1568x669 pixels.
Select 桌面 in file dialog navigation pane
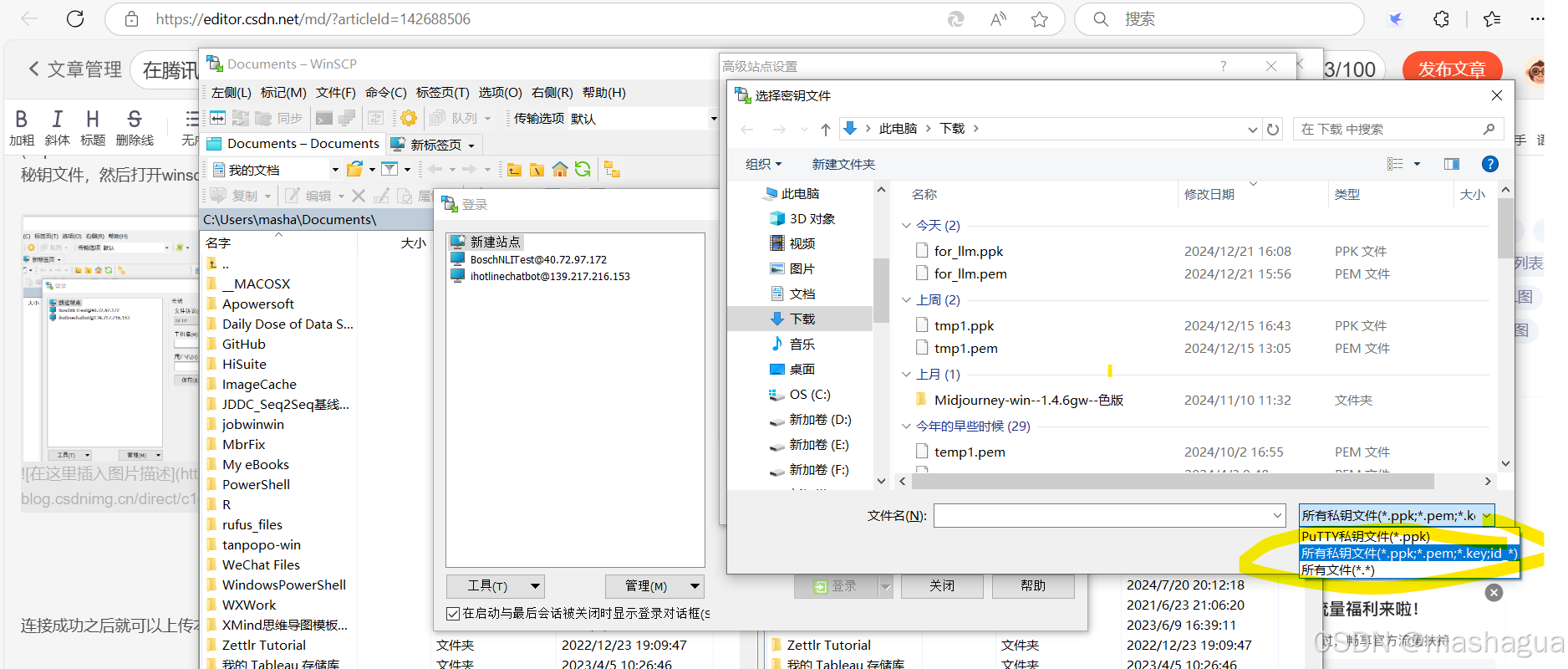(802, 369)
